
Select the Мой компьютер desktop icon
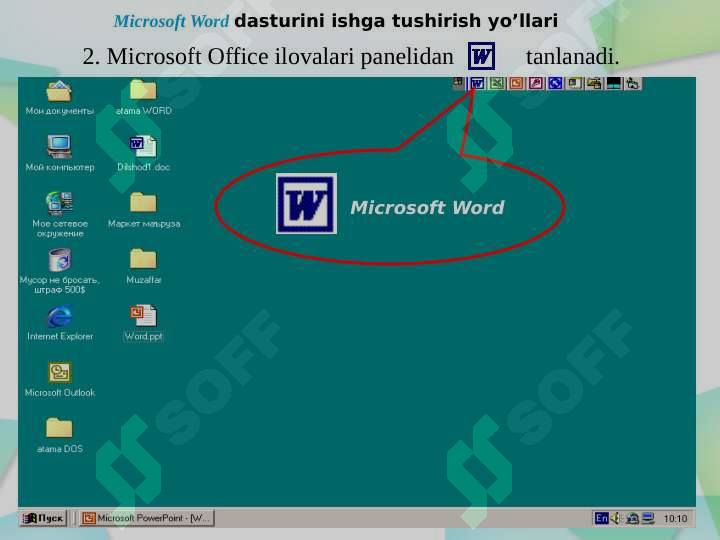(x=59, y=146)
